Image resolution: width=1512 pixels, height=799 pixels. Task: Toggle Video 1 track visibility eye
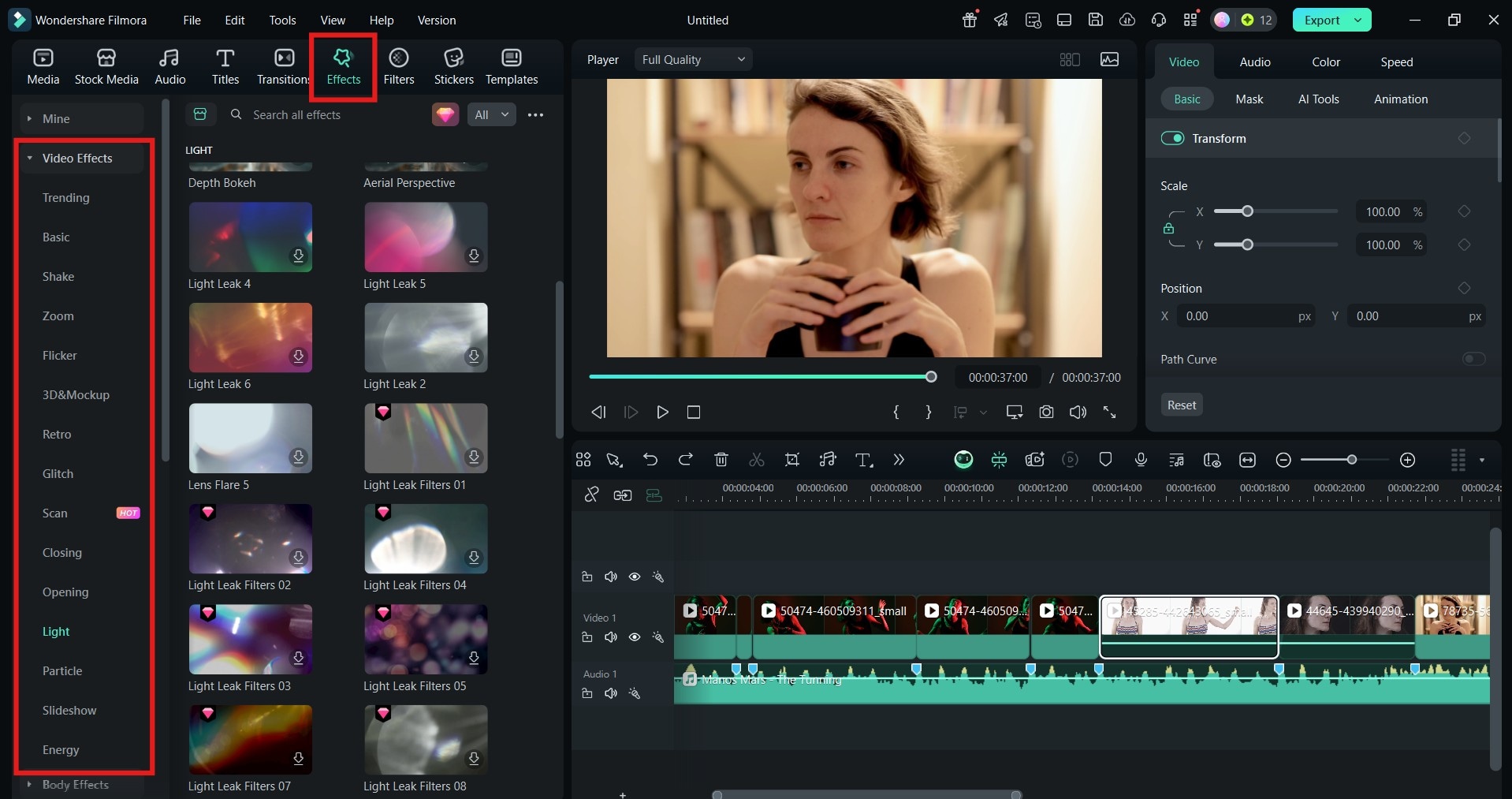[635, 637]
